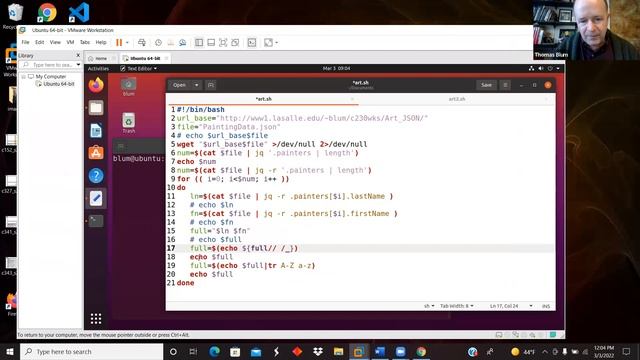Click Windows taskbar search box
640x360 pixels.
pos(91,351)
